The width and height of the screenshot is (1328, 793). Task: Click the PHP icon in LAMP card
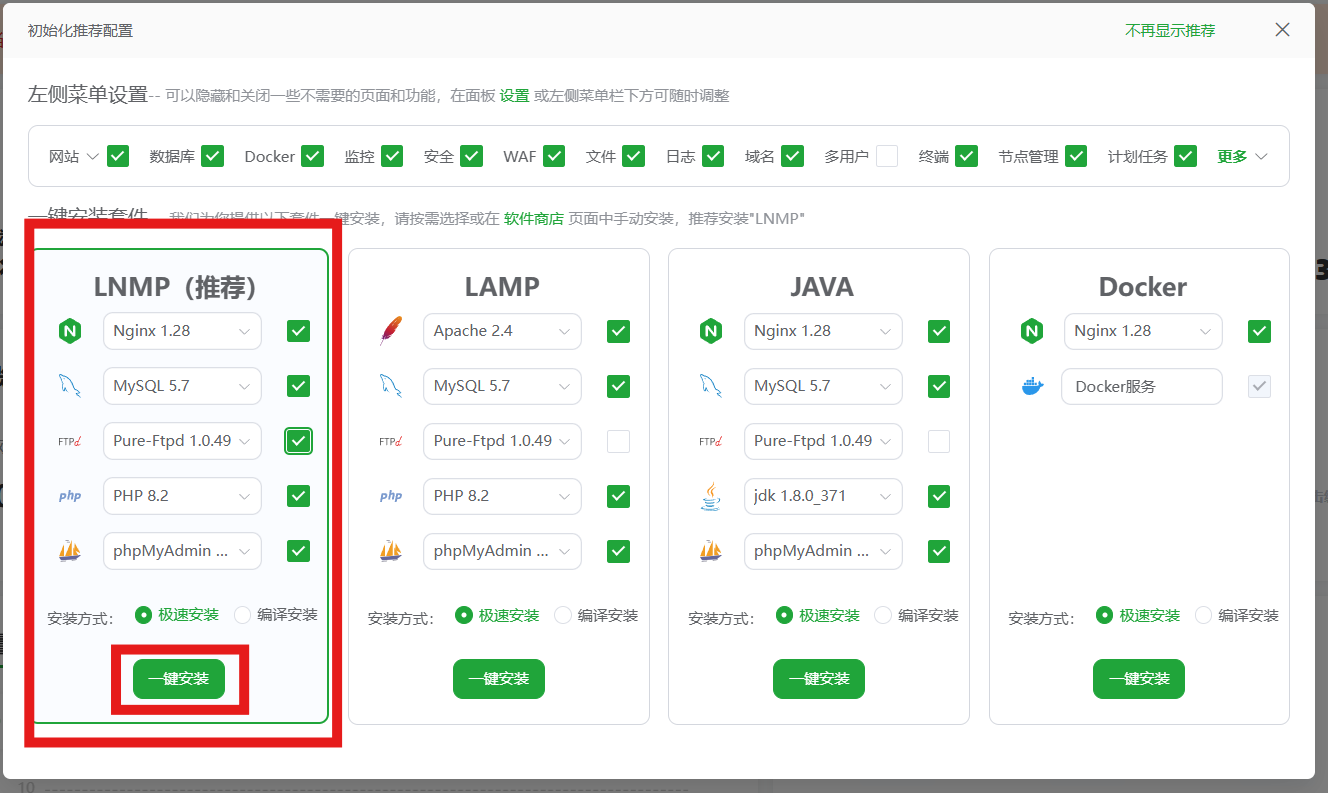[390, 496]
